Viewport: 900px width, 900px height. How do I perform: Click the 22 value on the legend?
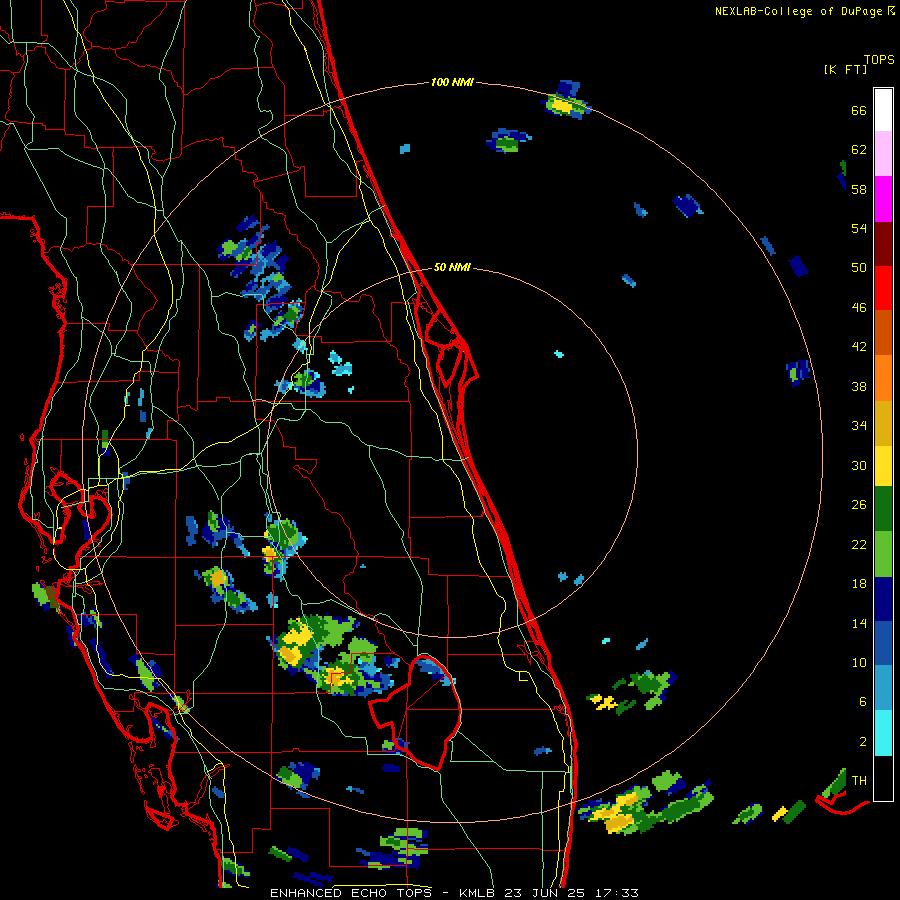[859, 544]
